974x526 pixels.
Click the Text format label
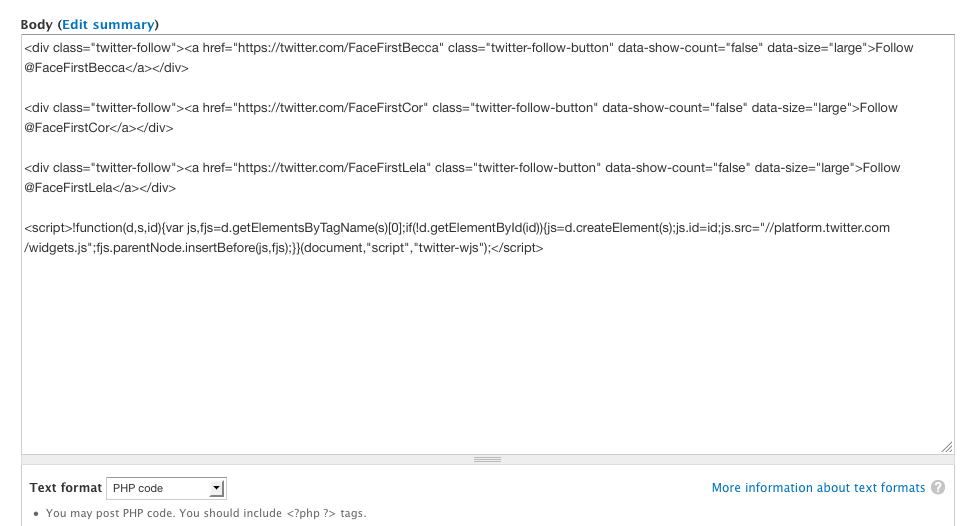tap(65, 487)
